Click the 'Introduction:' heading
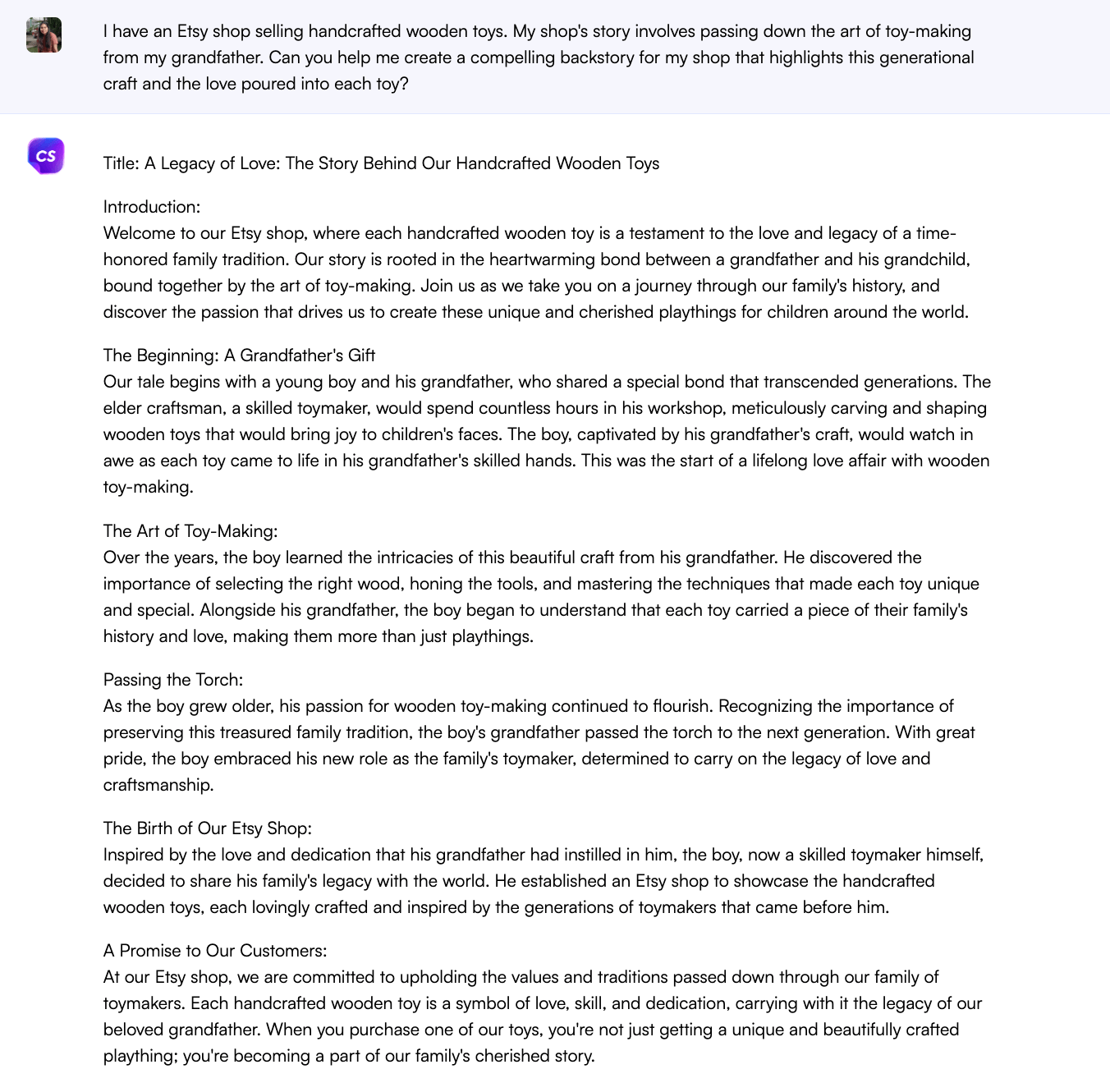The height and width of the screenshot is (1092, 1110). (152, 207)
